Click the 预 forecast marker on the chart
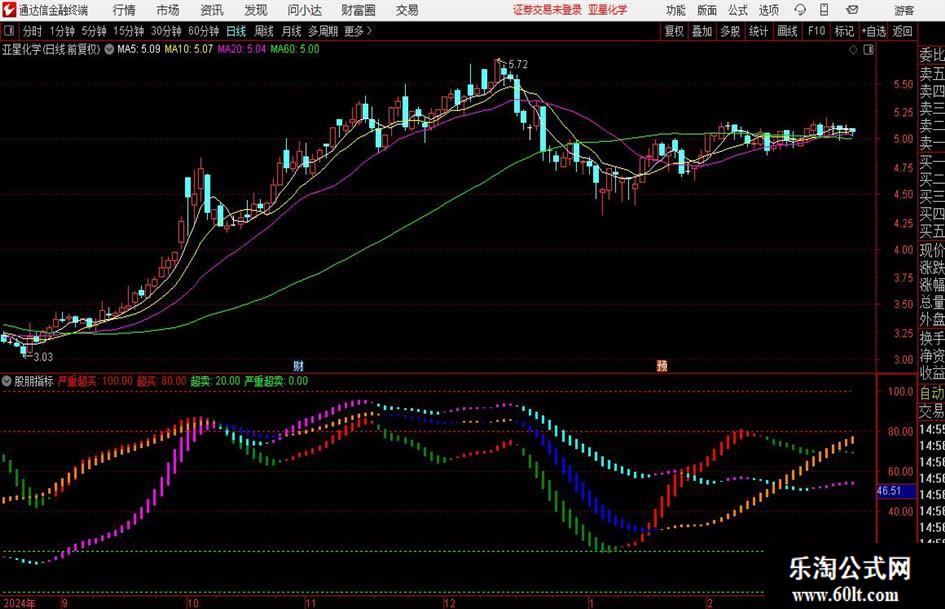The height and width of the screenshot is (609, 945). (662, 365)
